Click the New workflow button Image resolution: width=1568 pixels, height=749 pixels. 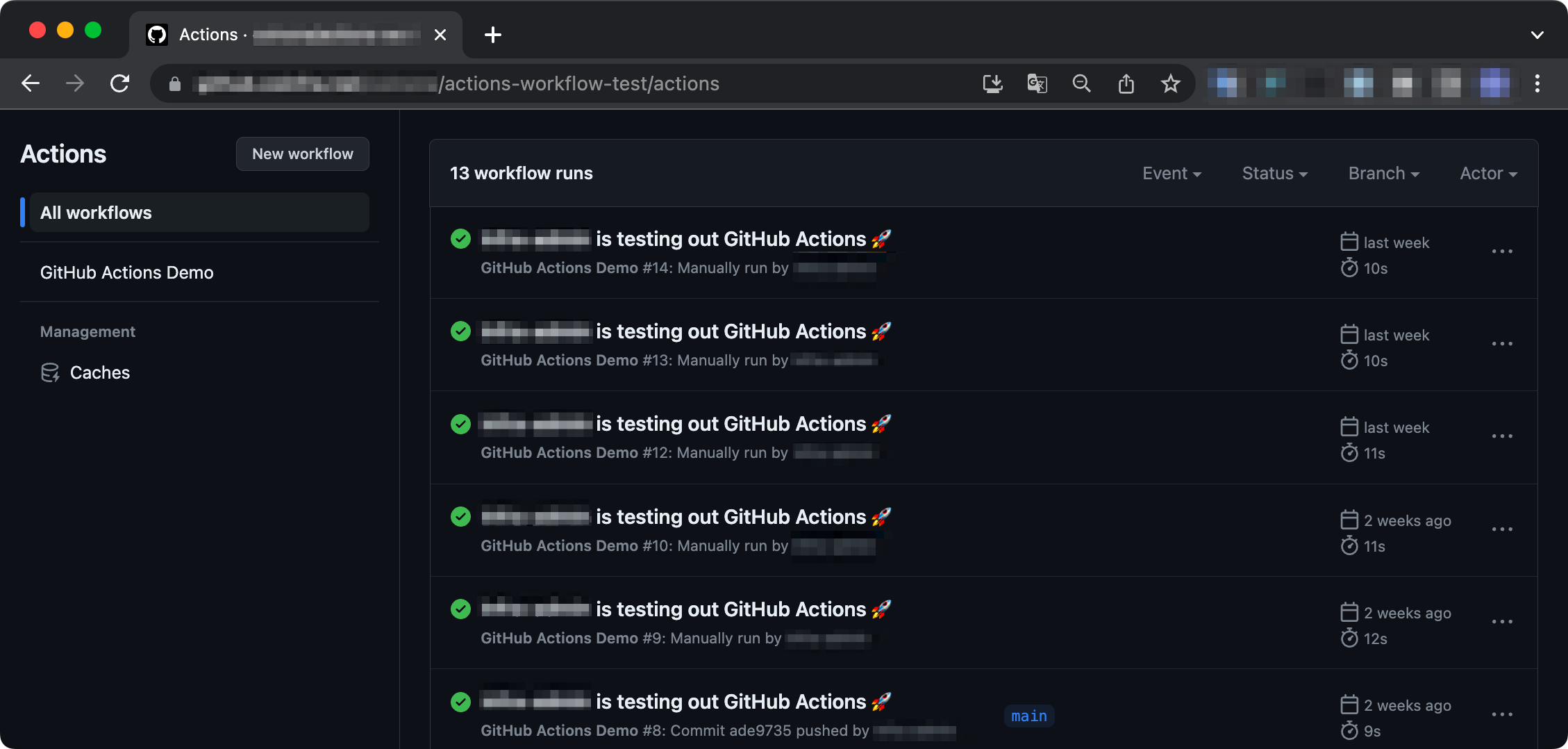click(302, 154)
